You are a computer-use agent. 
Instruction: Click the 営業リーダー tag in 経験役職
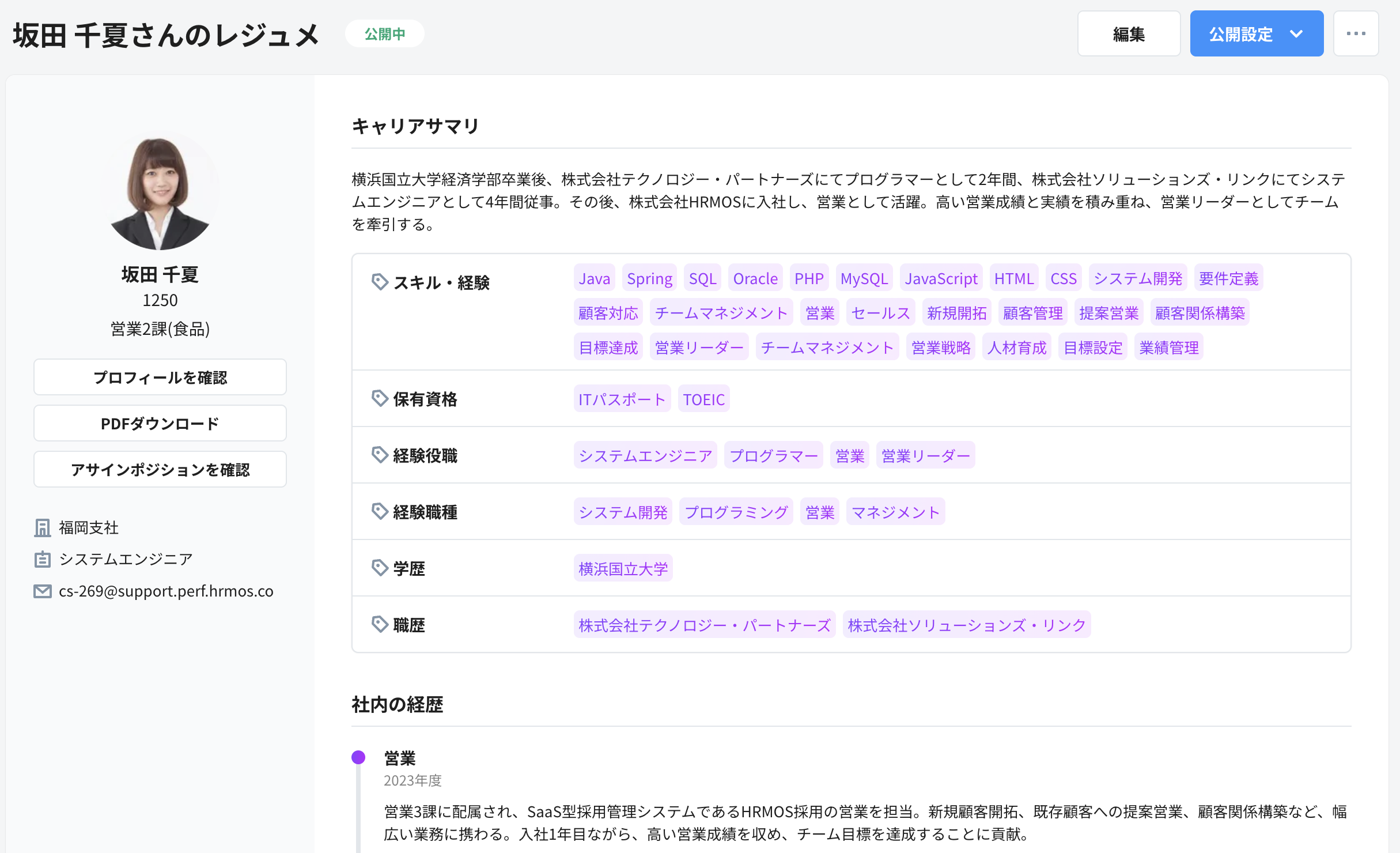coord(925,456)
